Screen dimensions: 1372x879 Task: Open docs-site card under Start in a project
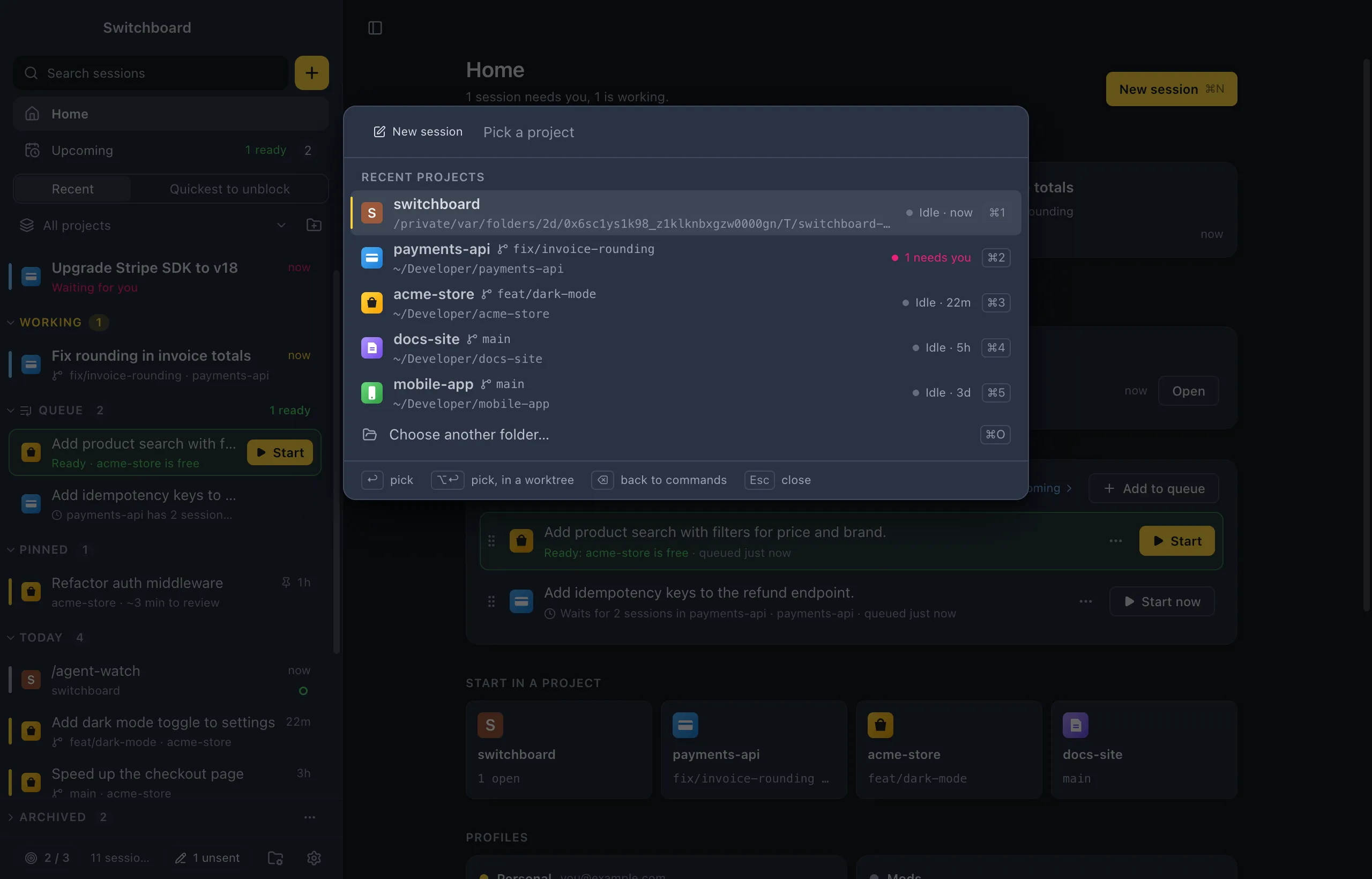(x=1144, y=749)
